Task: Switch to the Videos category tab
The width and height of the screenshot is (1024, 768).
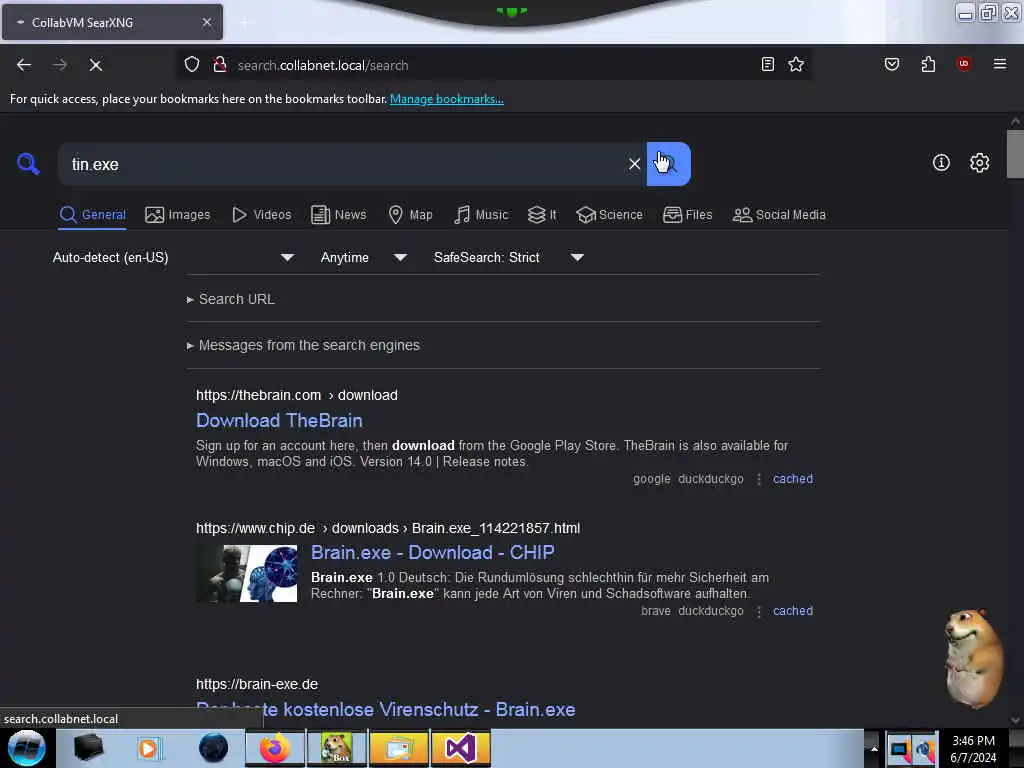Action: click(261, 215)
